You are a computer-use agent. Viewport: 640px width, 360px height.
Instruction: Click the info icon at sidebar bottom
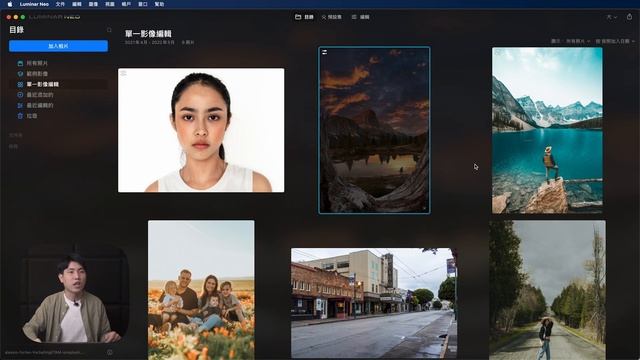pos(109,352)
